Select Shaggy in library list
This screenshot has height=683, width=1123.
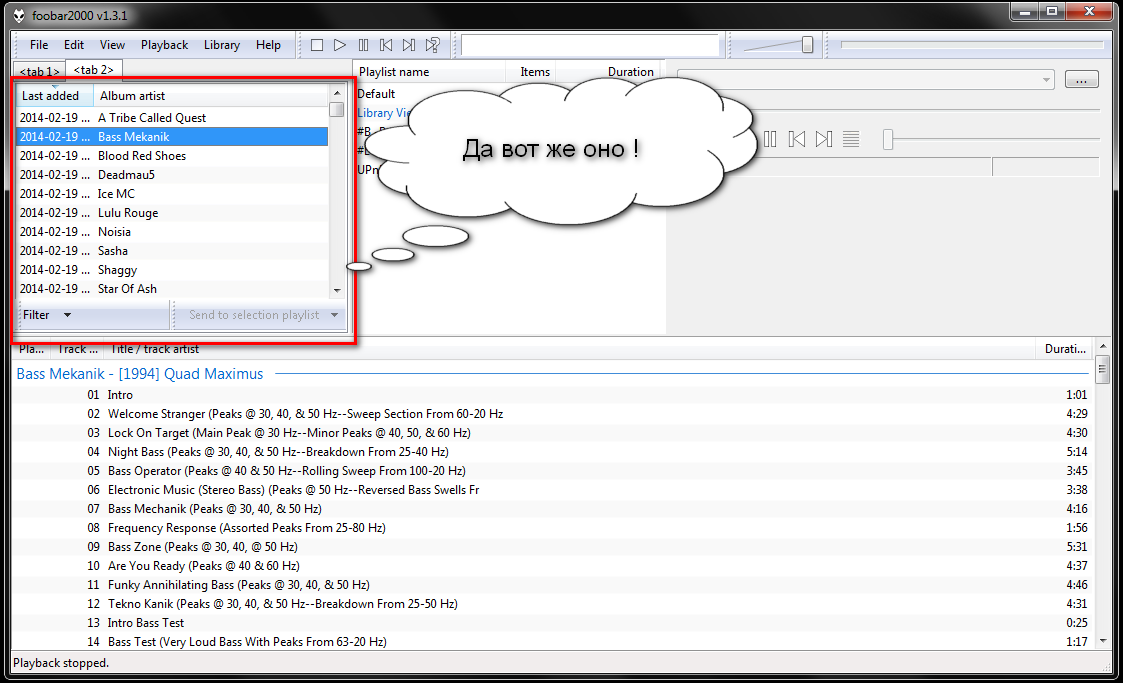[172, 270]
